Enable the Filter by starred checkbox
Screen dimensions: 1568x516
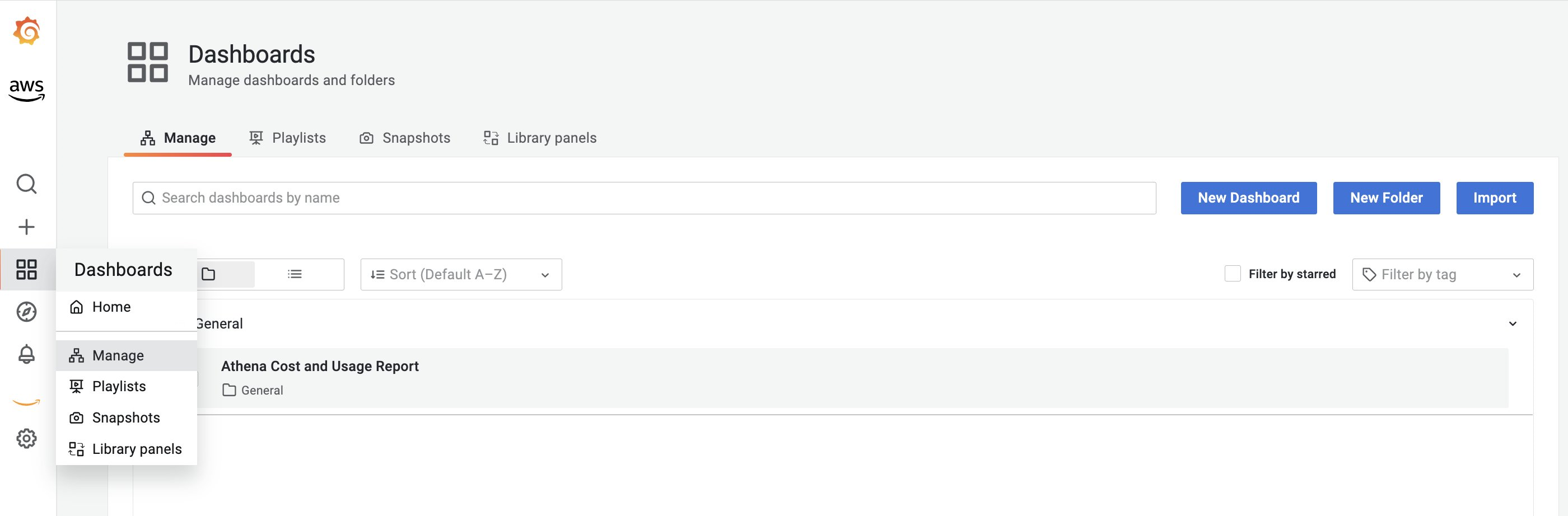[1233, 274]
